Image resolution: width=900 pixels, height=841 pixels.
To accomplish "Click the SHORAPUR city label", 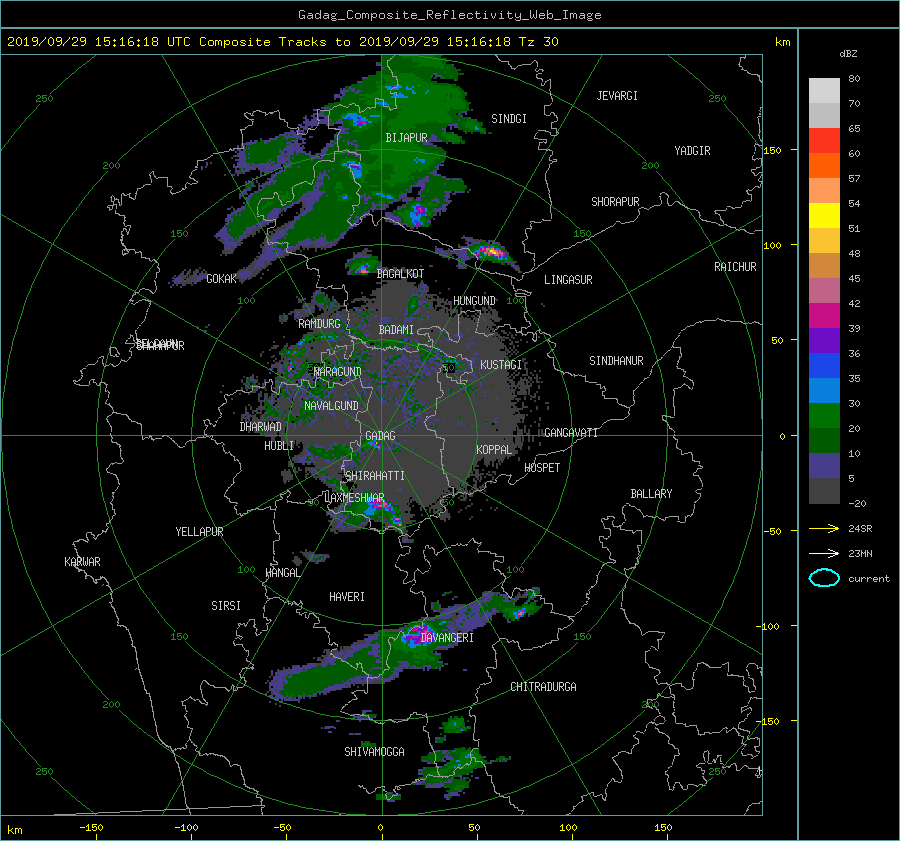I will coord(615,202).
